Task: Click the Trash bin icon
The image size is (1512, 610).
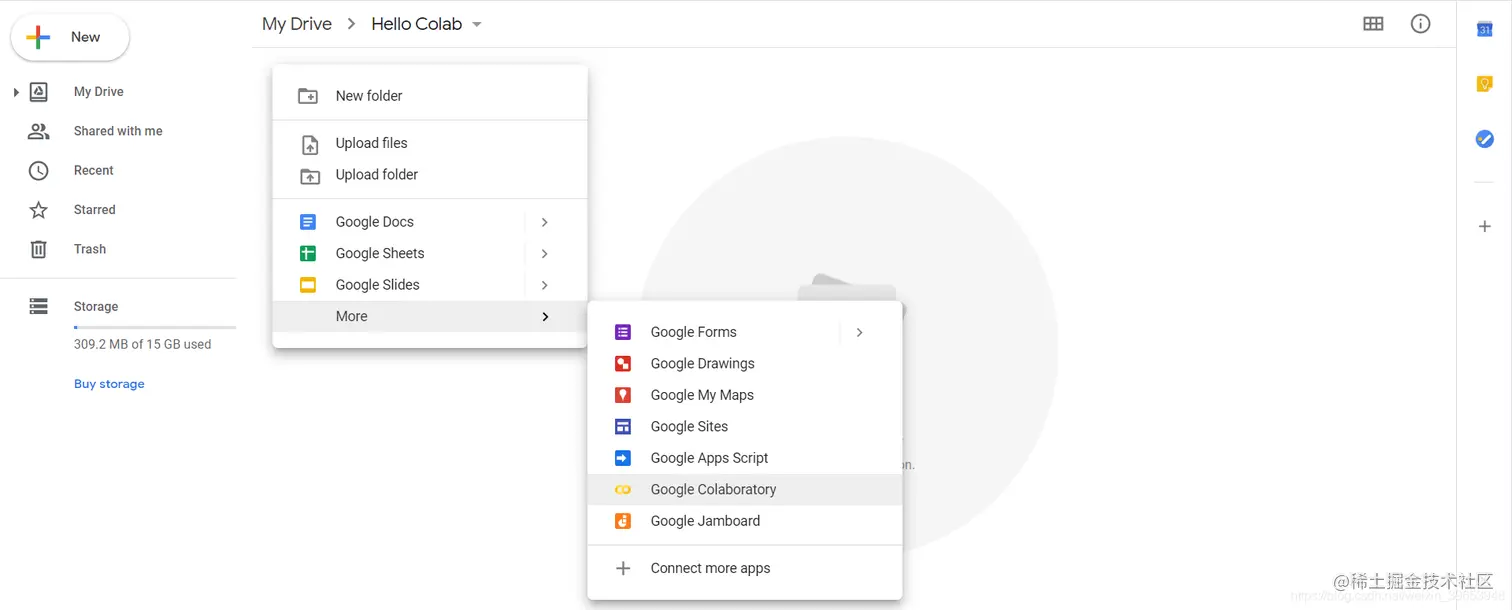Action: click(x=38, y=249)
